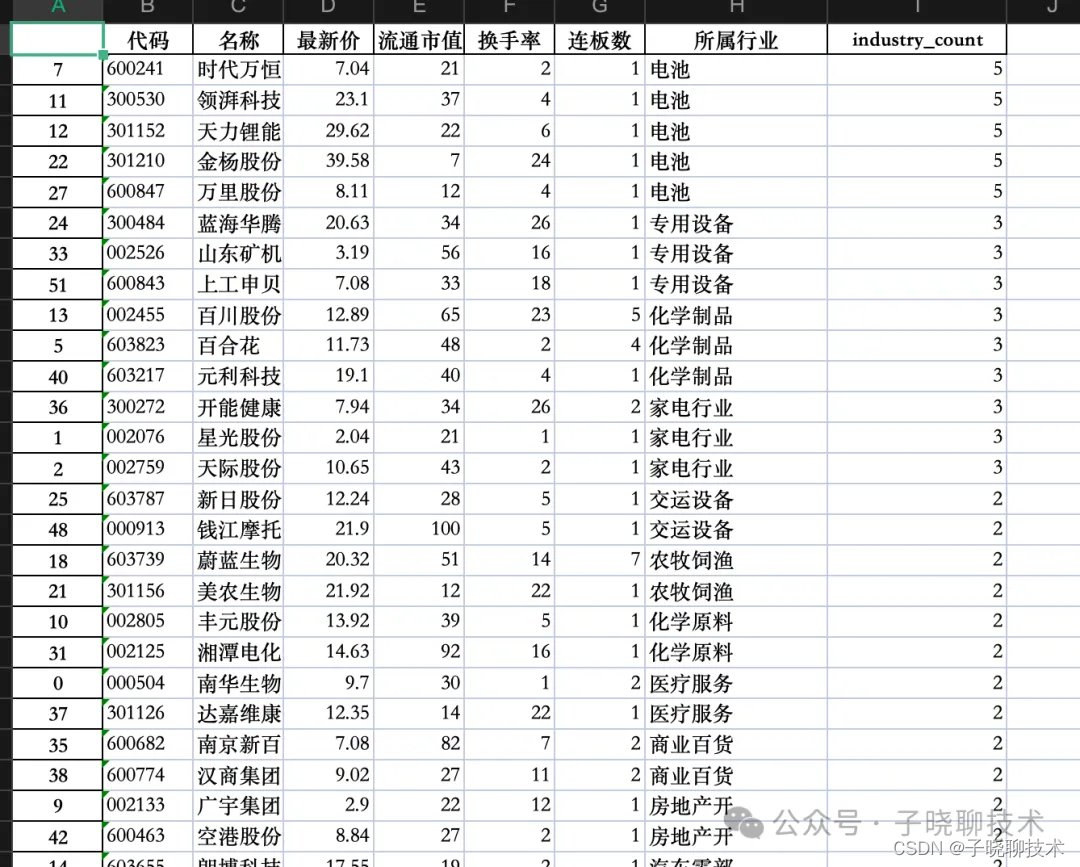The image size is (1080, 867).
Task: Select the 最新价 header cell
Action: pos(327,40)
